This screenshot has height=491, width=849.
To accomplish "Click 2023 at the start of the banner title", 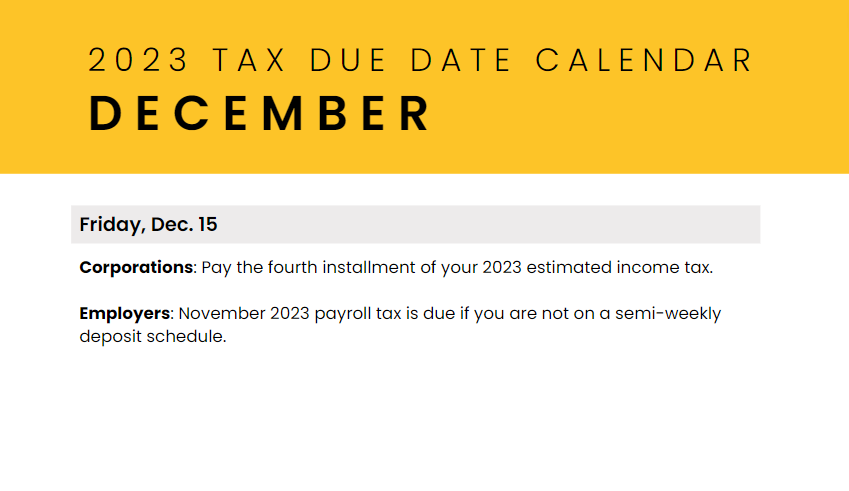I will point(138,60).
